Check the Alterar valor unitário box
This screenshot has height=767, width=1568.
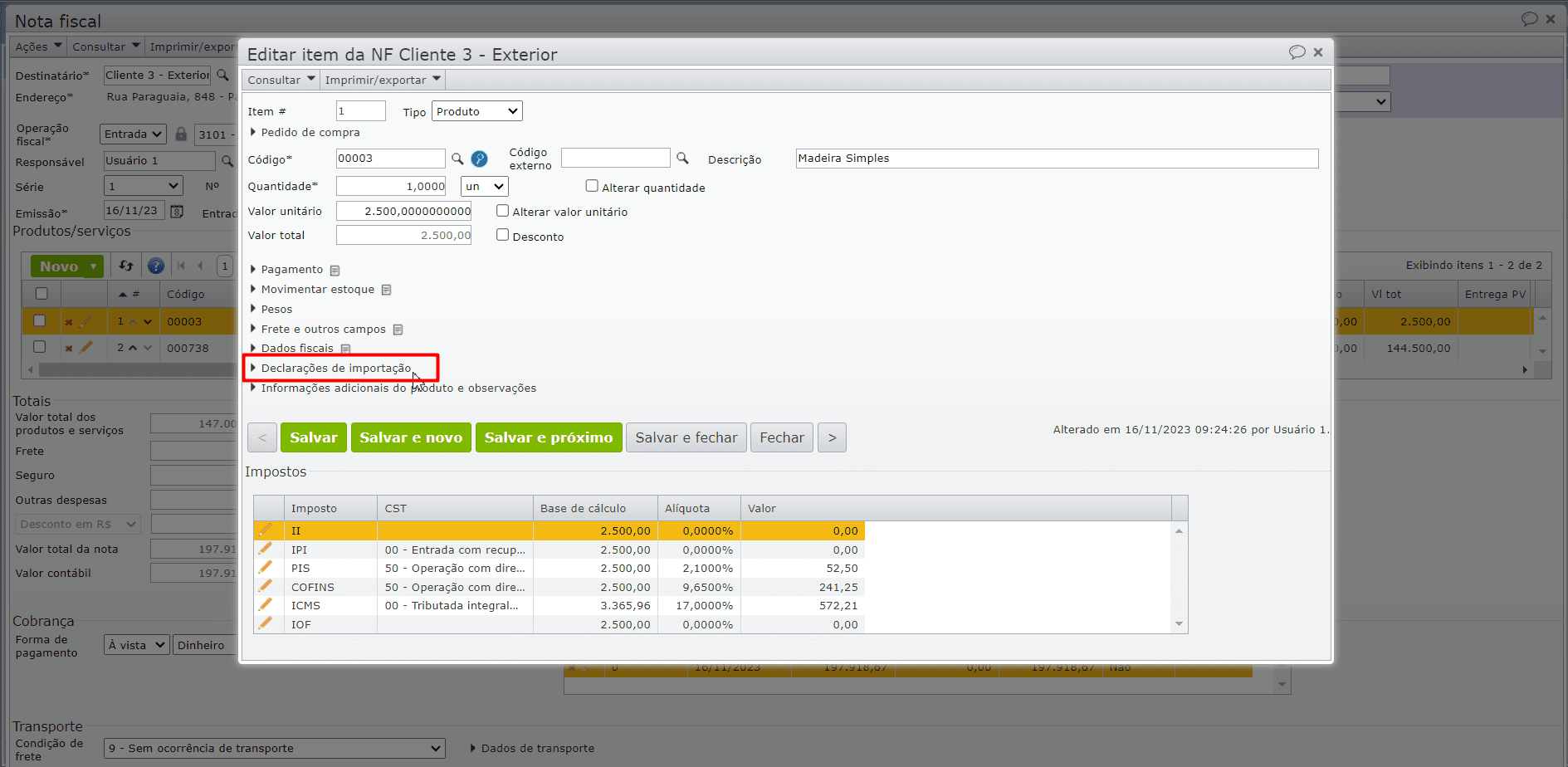tap(502, 211)
